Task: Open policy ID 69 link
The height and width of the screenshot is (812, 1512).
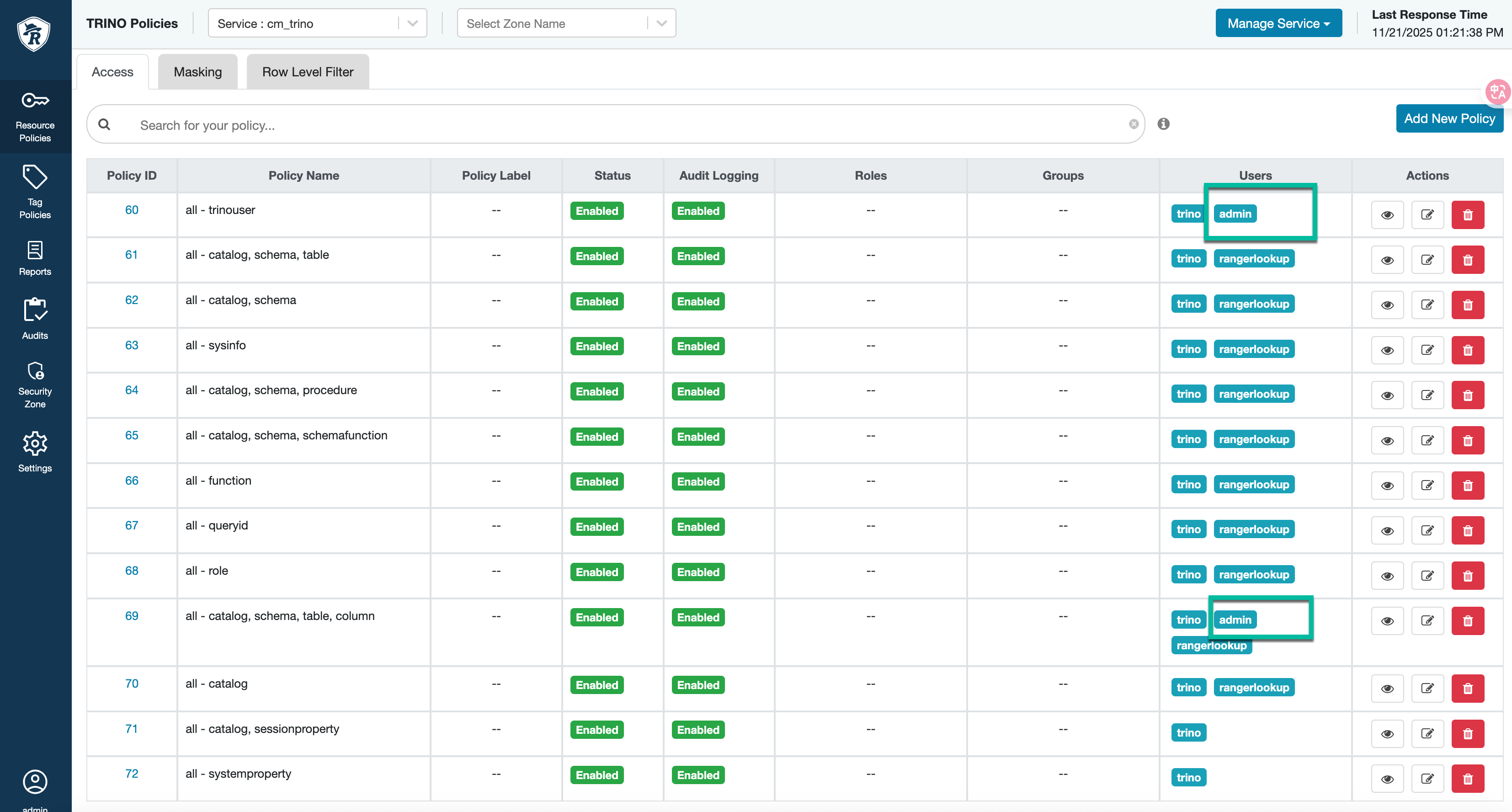Action: pyautogui.click(x=132, y=616)
